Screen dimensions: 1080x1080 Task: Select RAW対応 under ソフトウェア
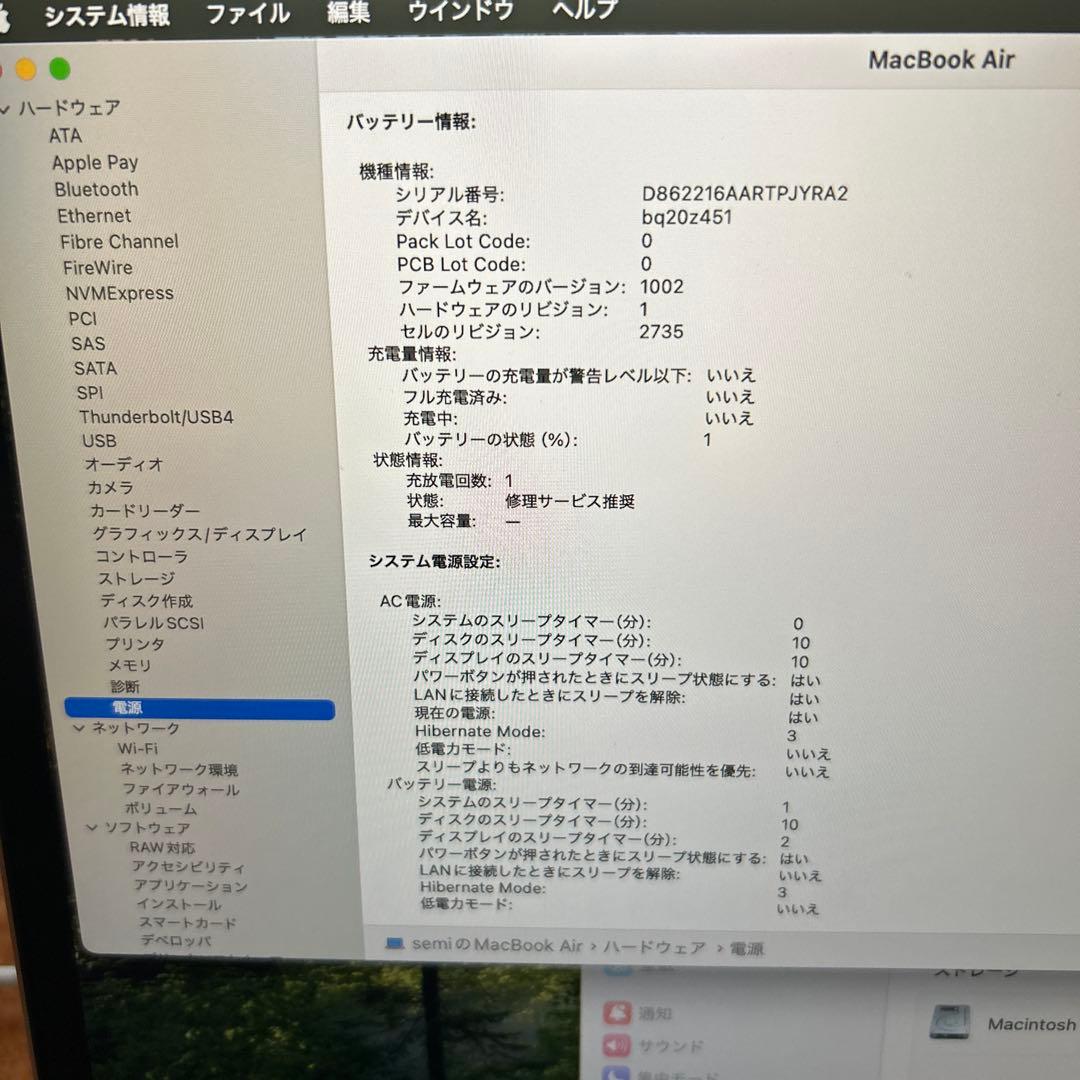pos(163,848)
